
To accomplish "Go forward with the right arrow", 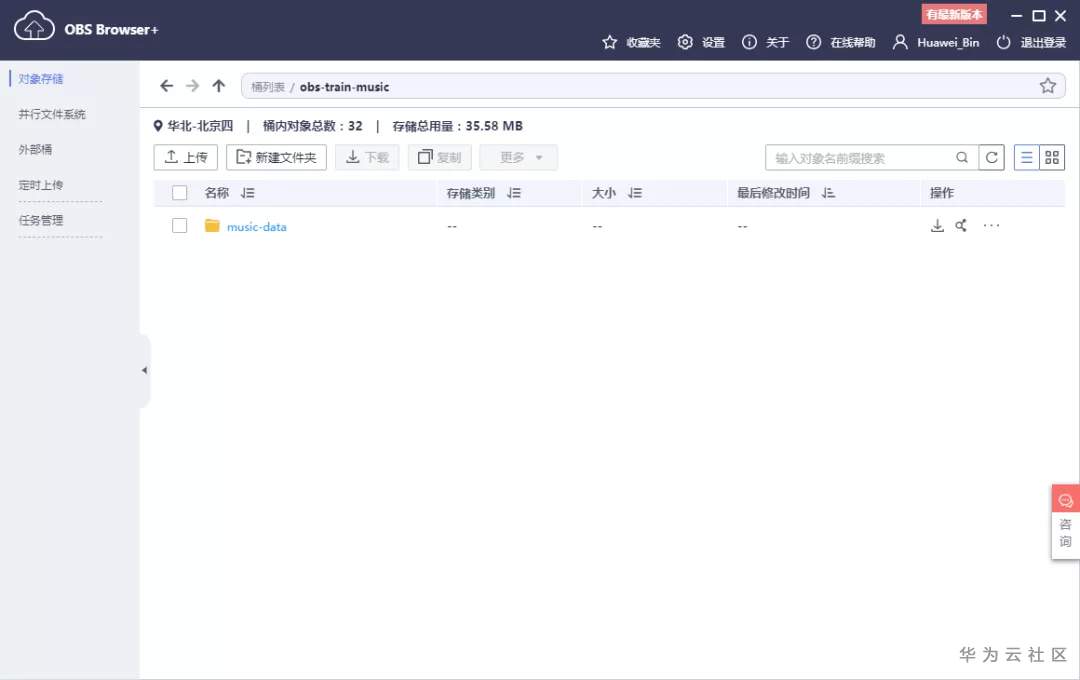I will click(193, 85).
